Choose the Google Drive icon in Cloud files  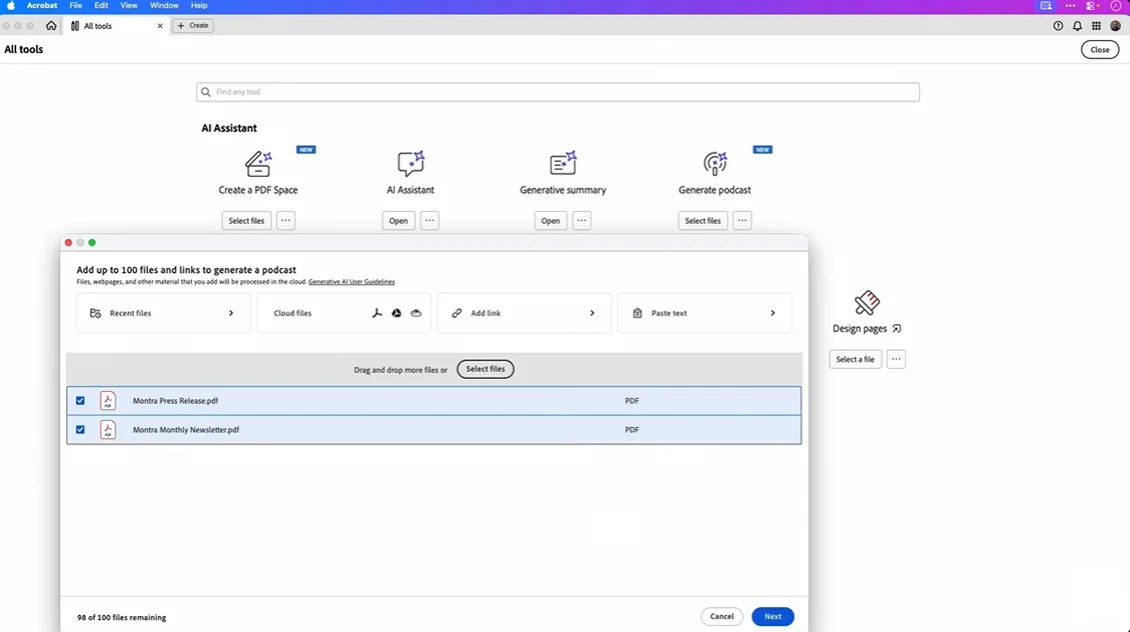point(396,313)
